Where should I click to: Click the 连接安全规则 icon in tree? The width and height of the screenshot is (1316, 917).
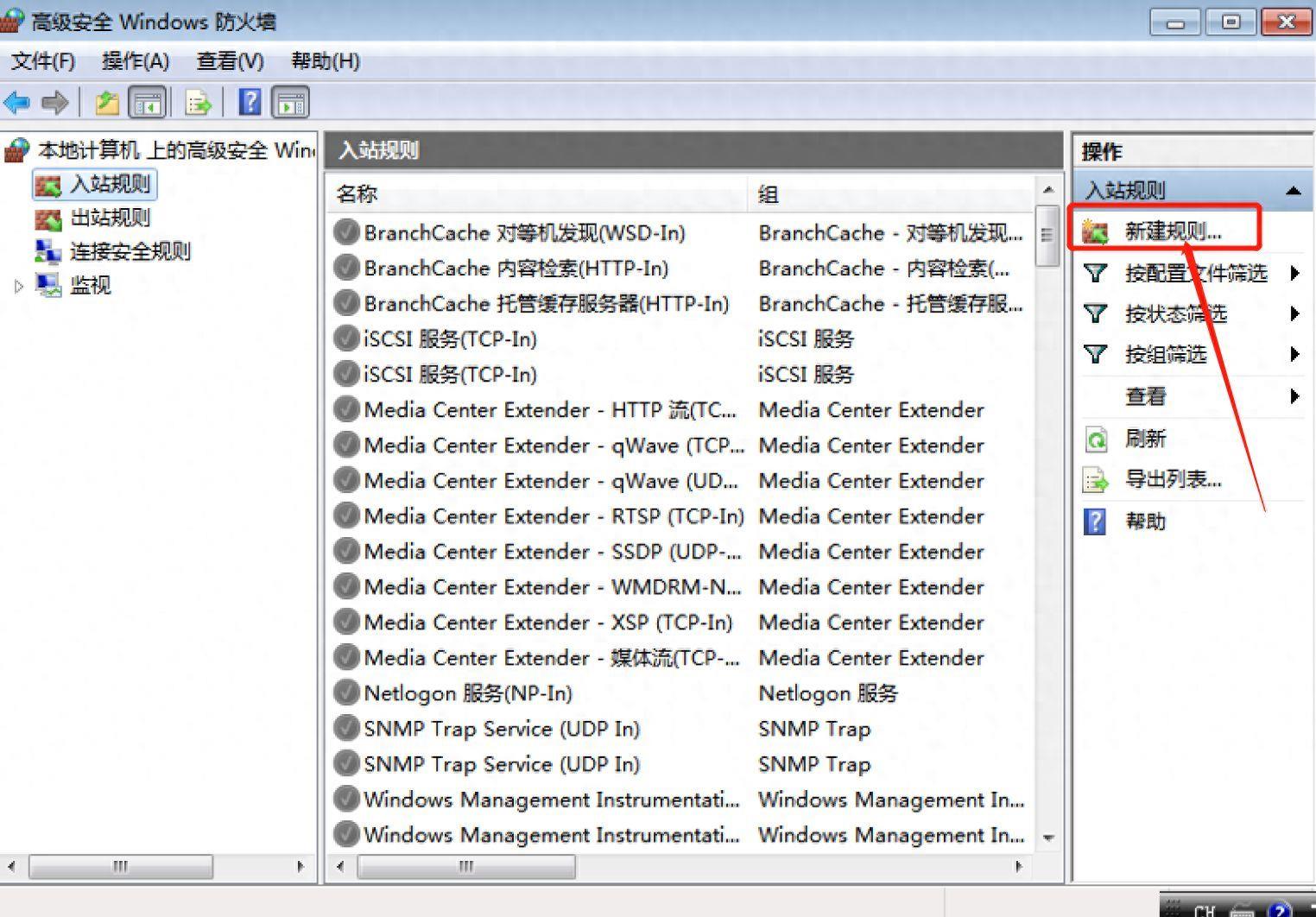[47, 252]
